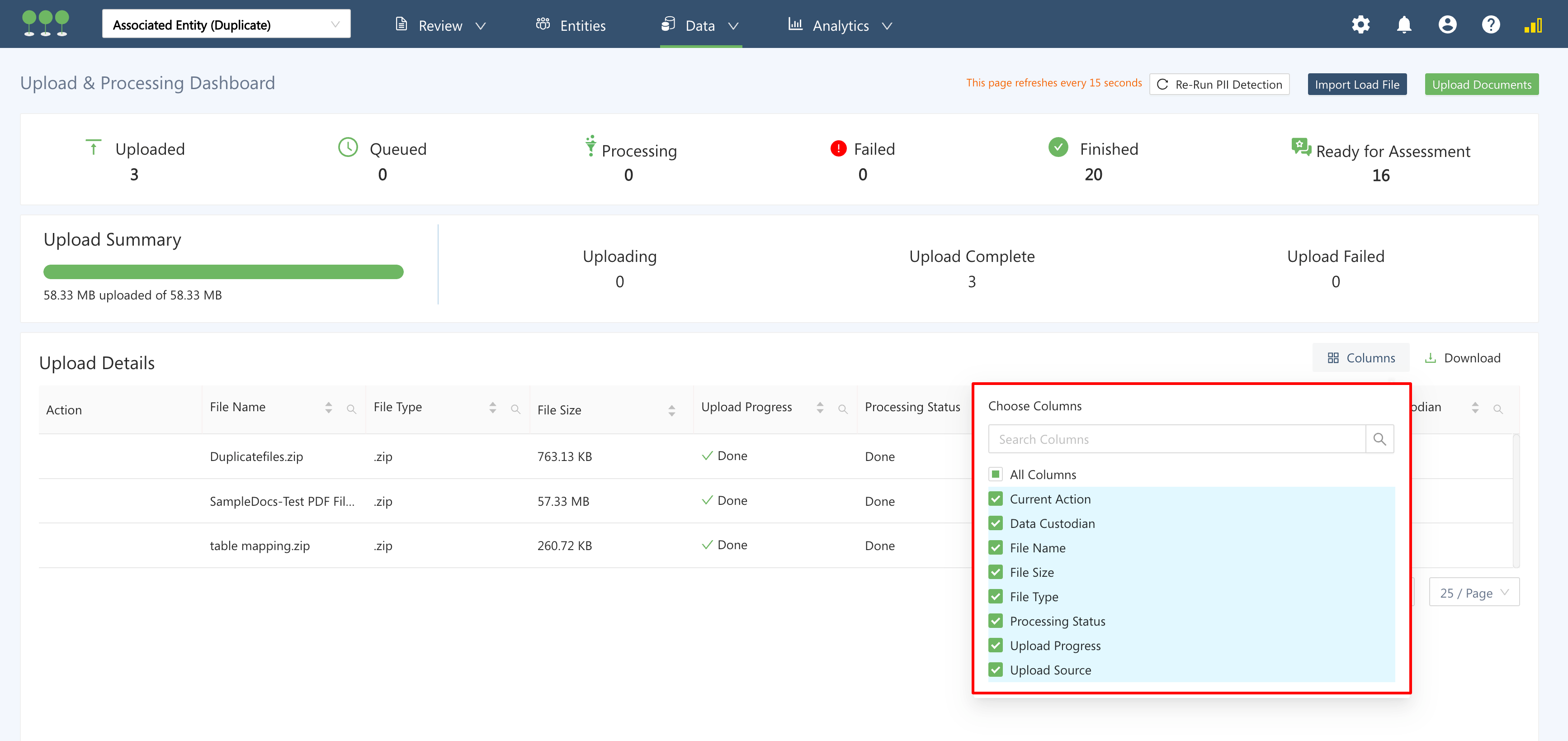Viewport: 1568px width, 741px height.
Task: Click the Search Columns input field
Action: pos(1176,439)
